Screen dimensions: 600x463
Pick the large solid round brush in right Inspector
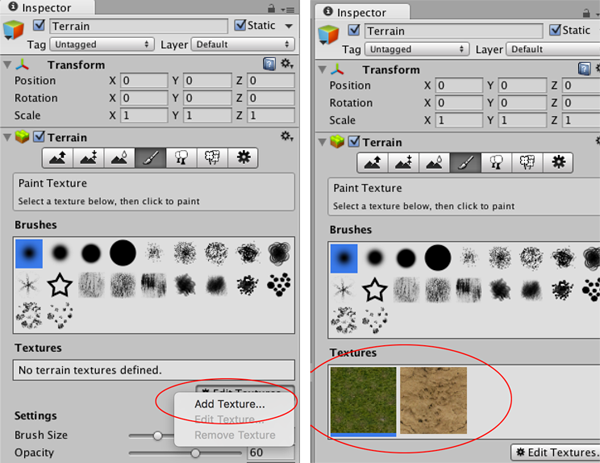[438, 258]
